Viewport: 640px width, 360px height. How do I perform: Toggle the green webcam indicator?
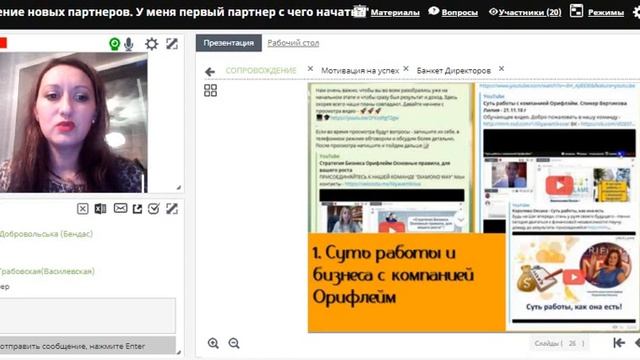click(115, 44)
